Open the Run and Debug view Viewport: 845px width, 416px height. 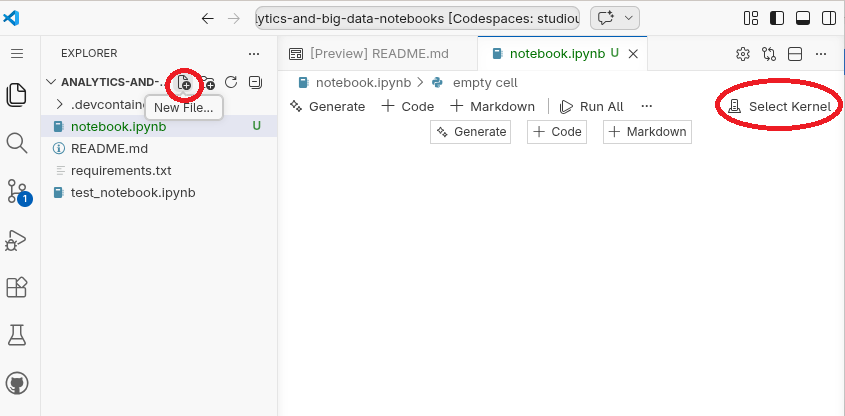[17, 239]
